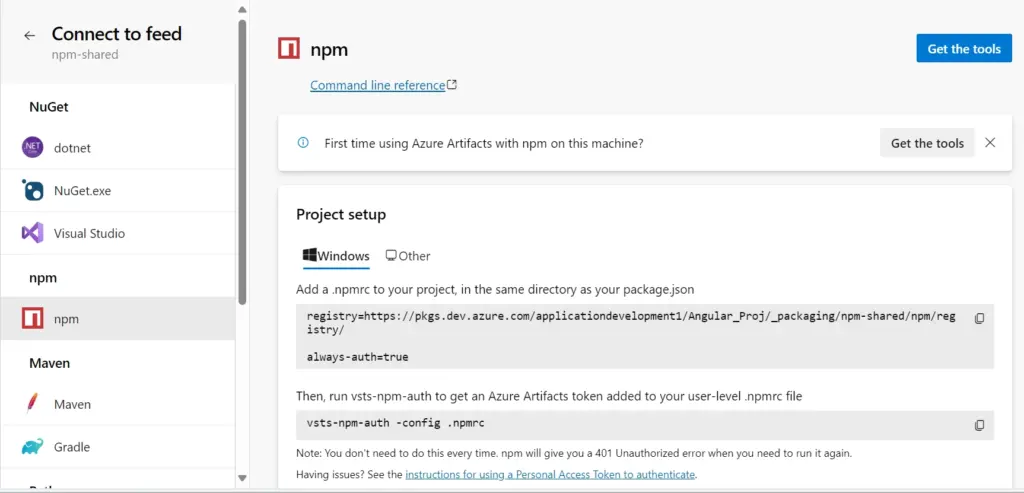
Task: Select the dotnet icon under NuGet
Action: coord(33,148)
